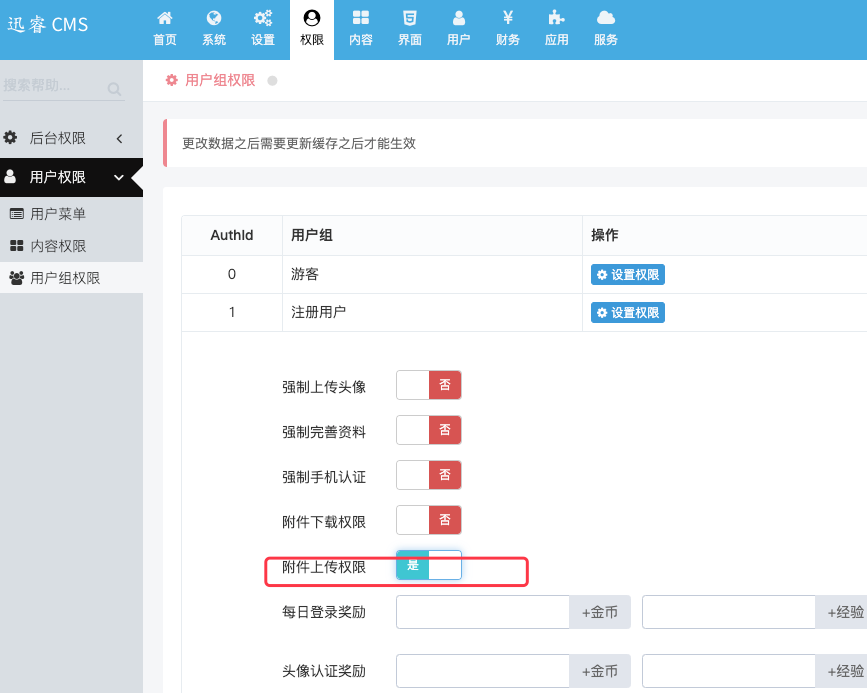This screenshot has height=693, width=867.
Task: Turn off the 附件上传权限 switch
Action: coord(429,565)
